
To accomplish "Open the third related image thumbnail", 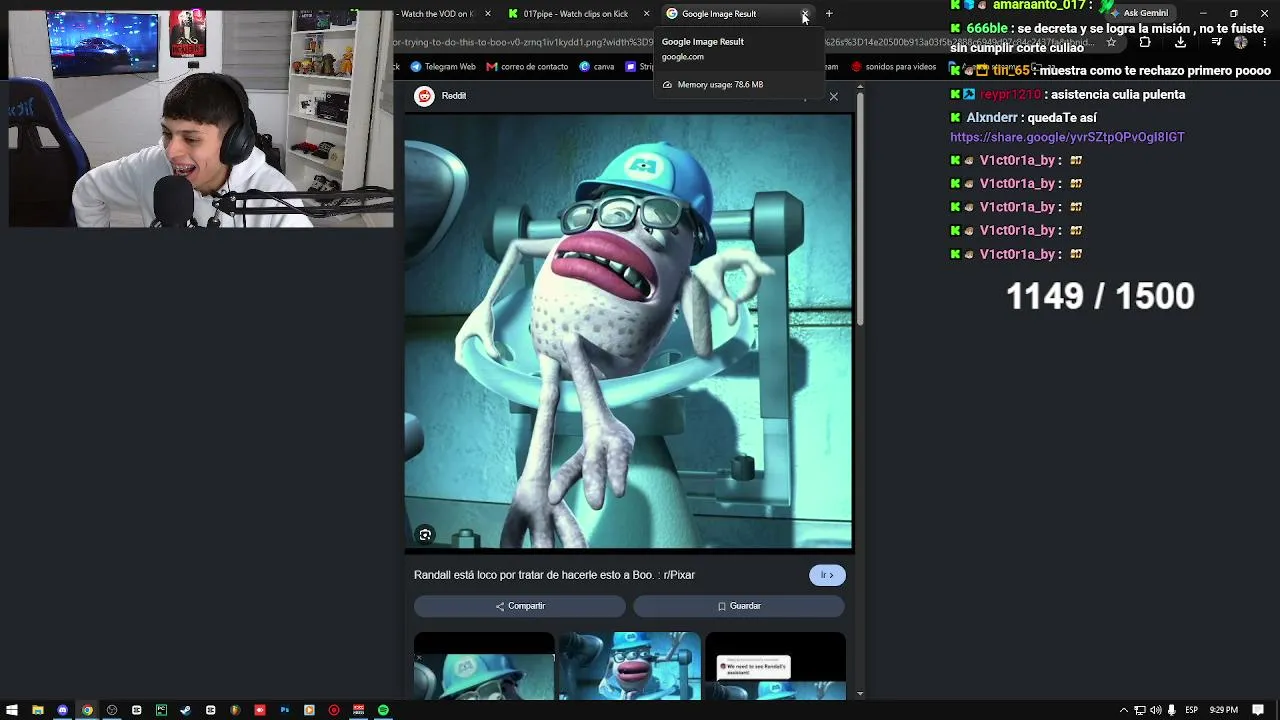I will point(776,666).
